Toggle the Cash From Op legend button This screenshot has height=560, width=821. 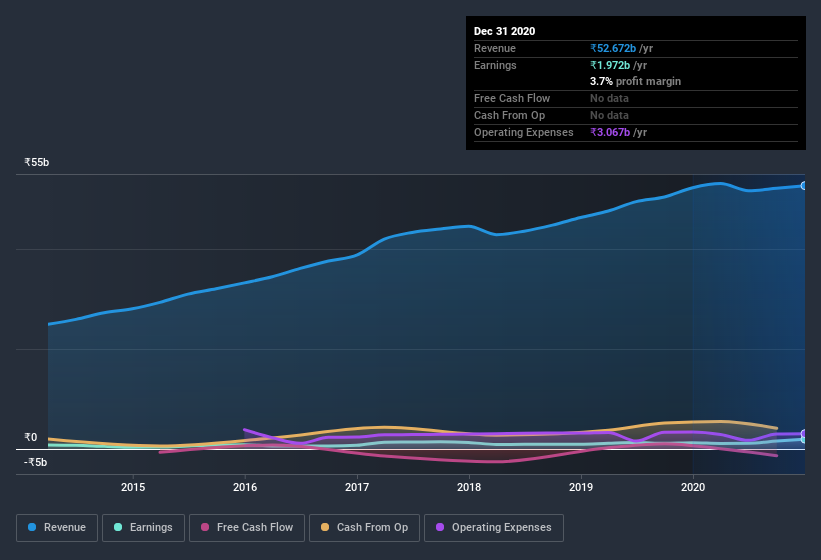click(x=364, y=528)
